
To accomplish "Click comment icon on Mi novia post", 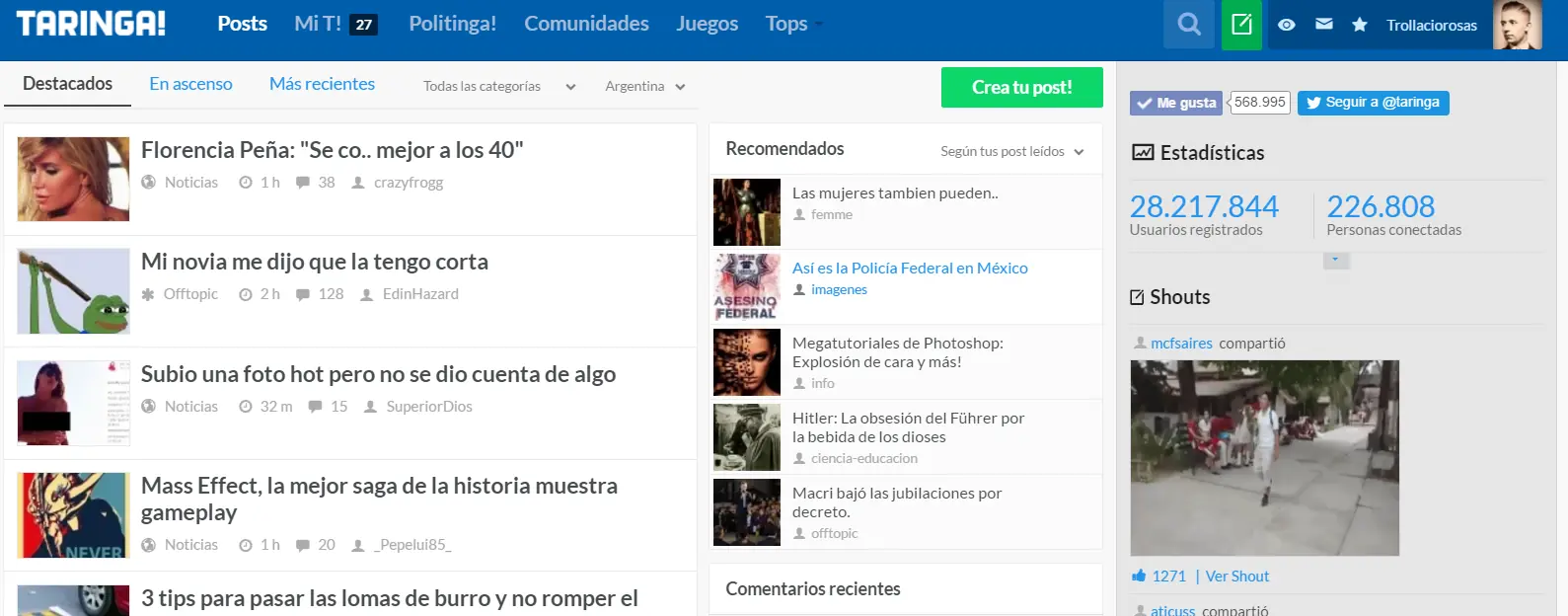I will (303, 294).
